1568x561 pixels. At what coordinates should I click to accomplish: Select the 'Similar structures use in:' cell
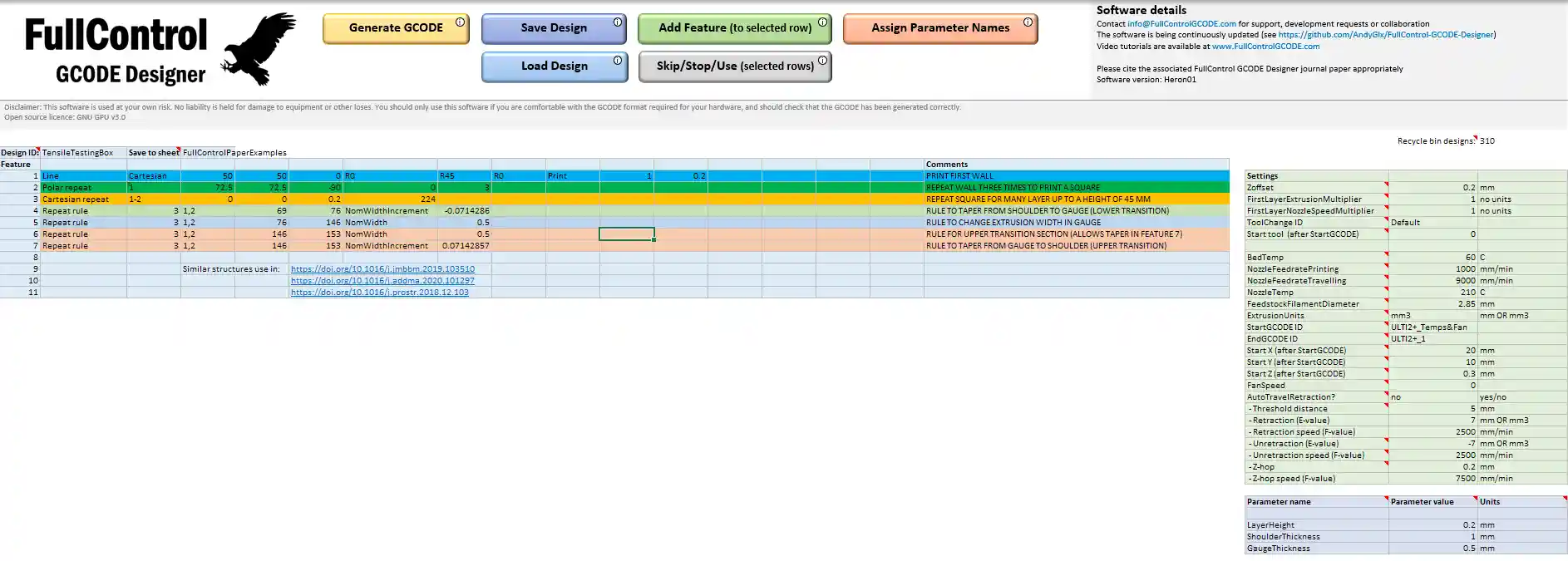coord(232,269)
